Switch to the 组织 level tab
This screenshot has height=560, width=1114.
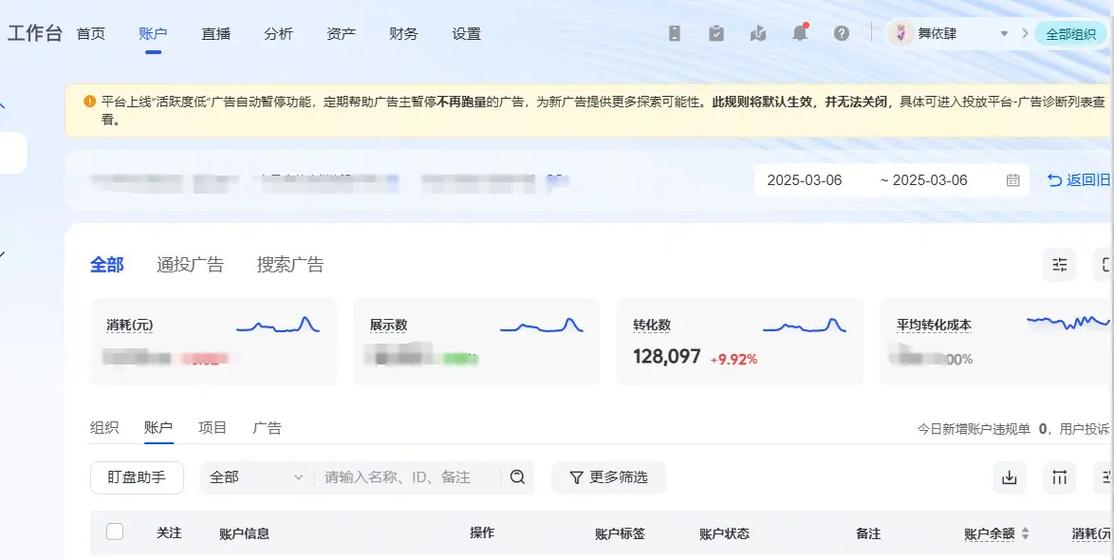click(x=104, y=428)
